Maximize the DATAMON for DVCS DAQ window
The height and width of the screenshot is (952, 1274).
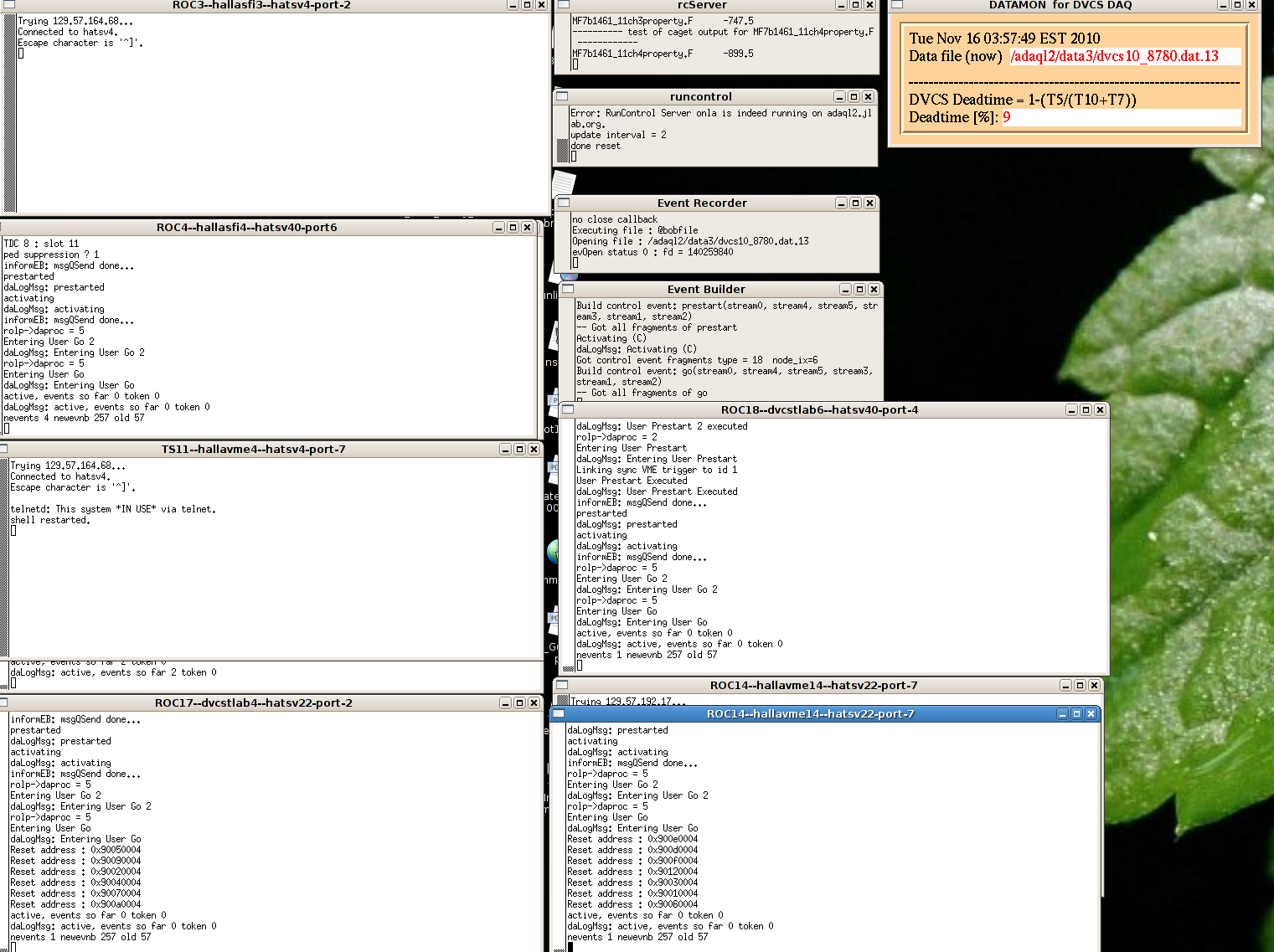[1237, 5]
